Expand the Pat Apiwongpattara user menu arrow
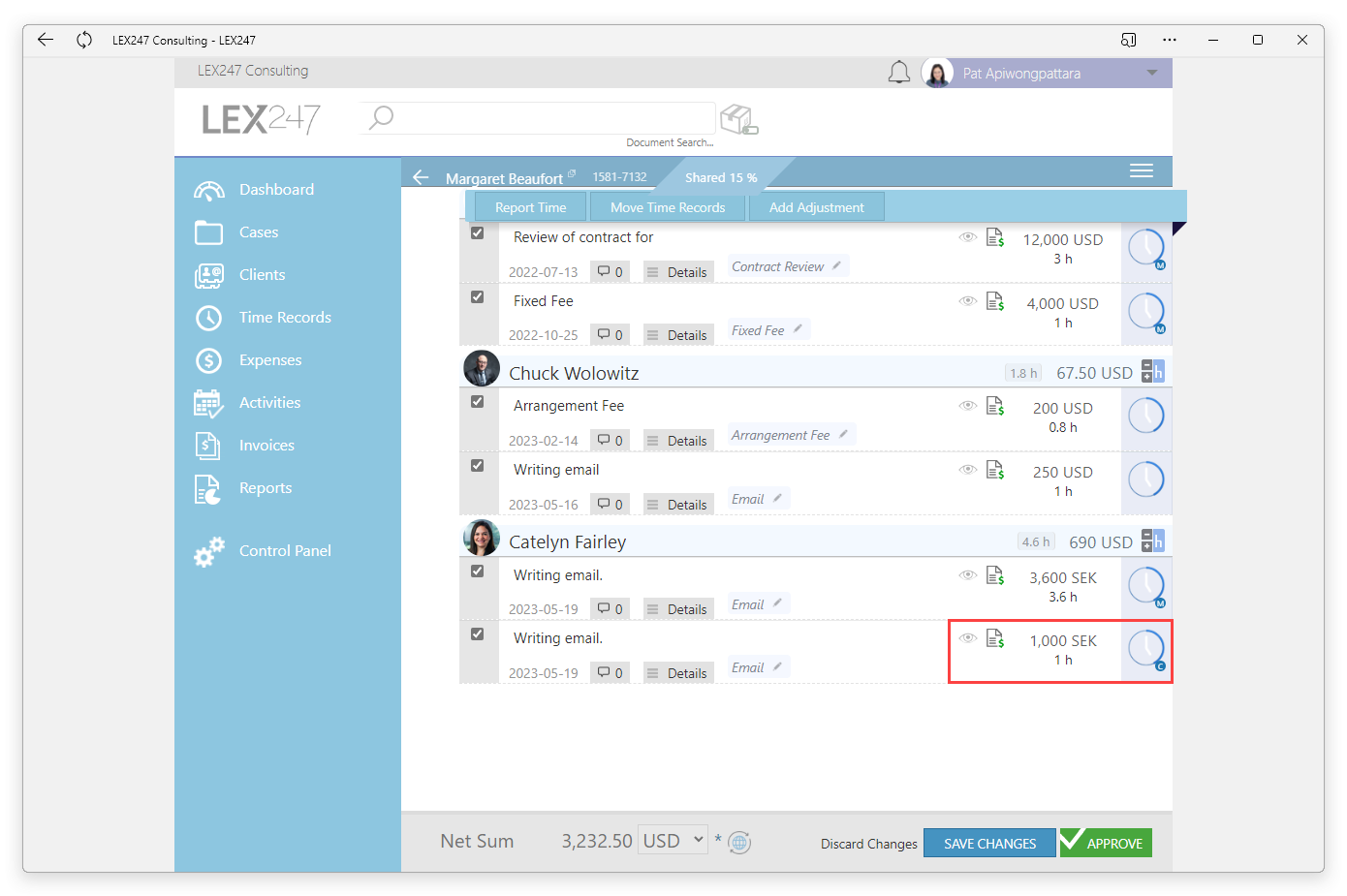 coord(1152,73)
